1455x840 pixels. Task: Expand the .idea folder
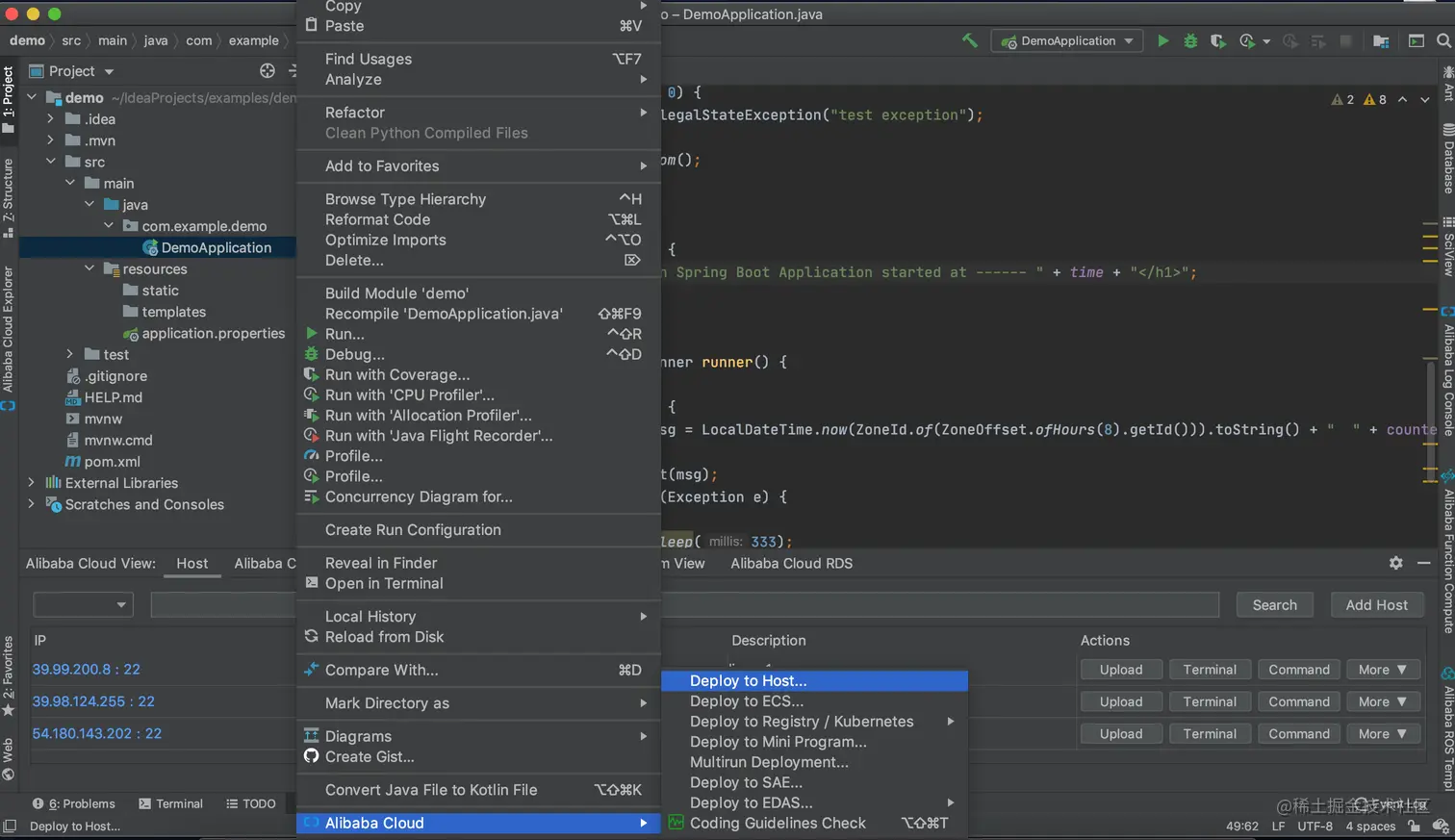[x=51, y=118]
